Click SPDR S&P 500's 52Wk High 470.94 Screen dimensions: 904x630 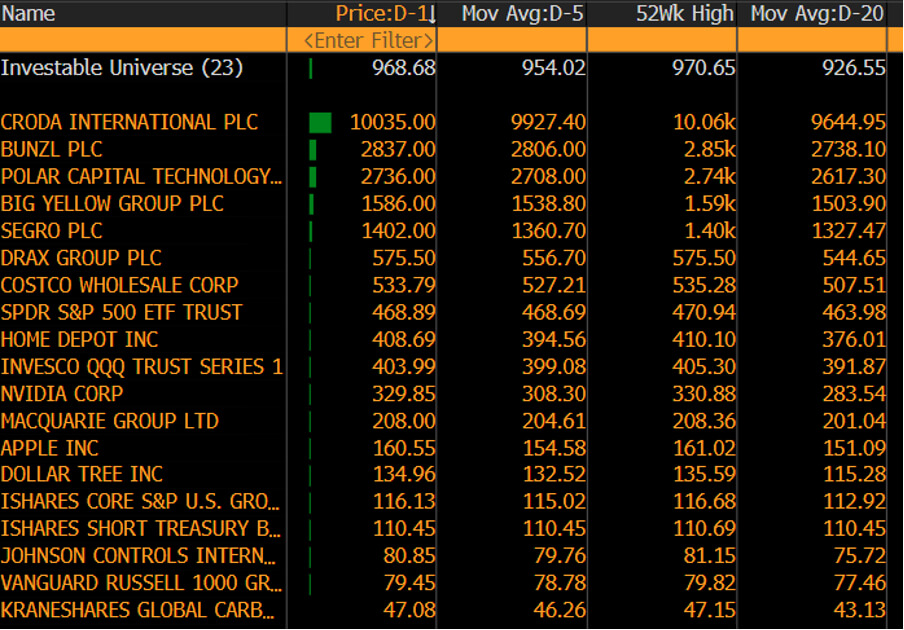coord(704,312)
